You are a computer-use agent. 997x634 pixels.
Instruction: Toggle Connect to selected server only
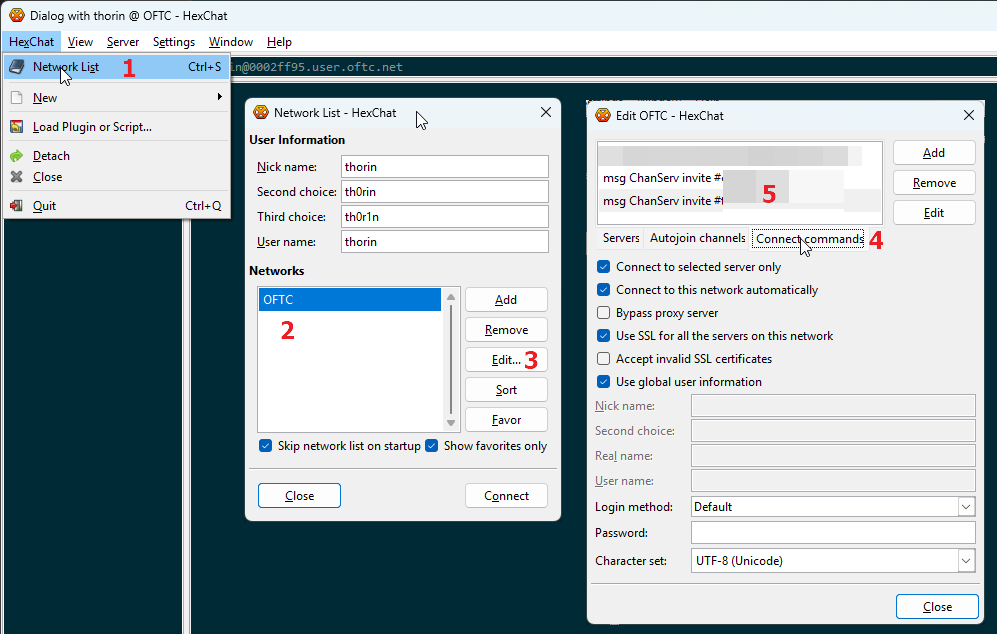[604, 267]
